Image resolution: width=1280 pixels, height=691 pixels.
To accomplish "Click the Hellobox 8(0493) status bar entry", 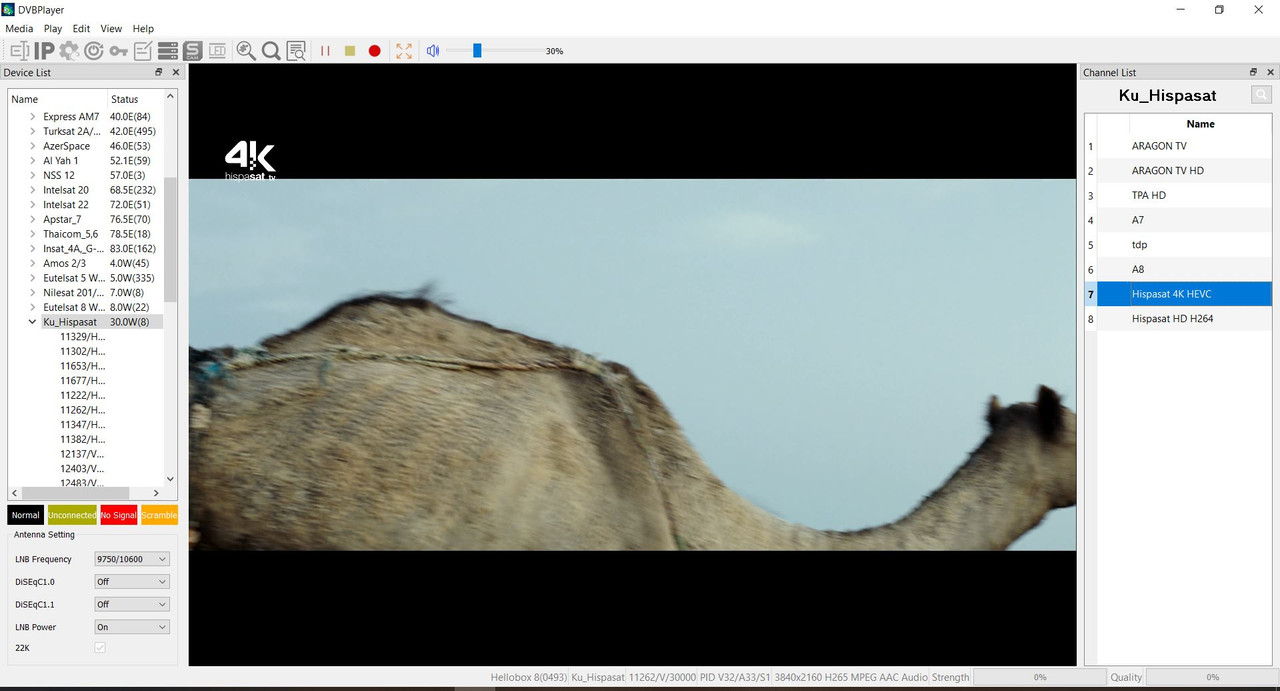I will click(x=528, y=677).
